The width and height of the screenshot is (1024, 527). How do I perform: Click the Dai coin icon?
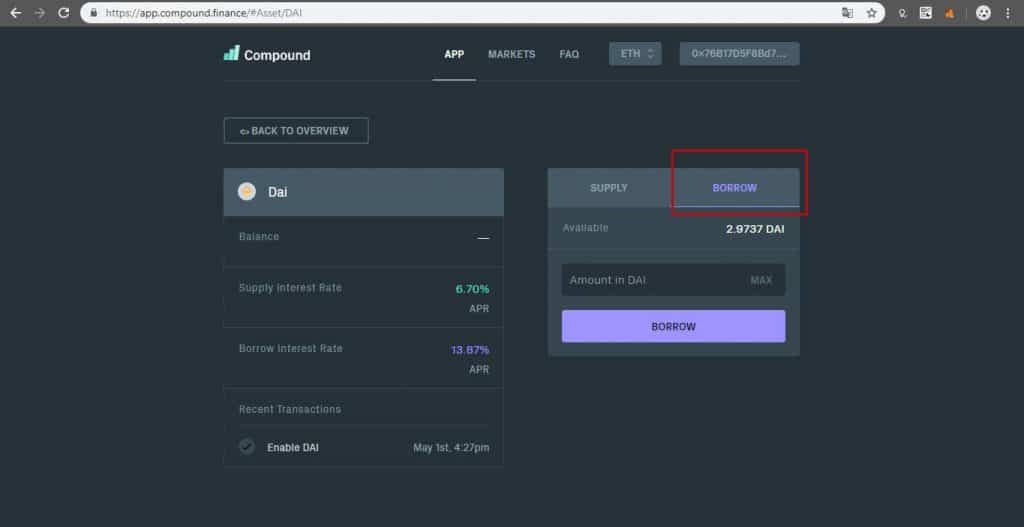[247, 191]
